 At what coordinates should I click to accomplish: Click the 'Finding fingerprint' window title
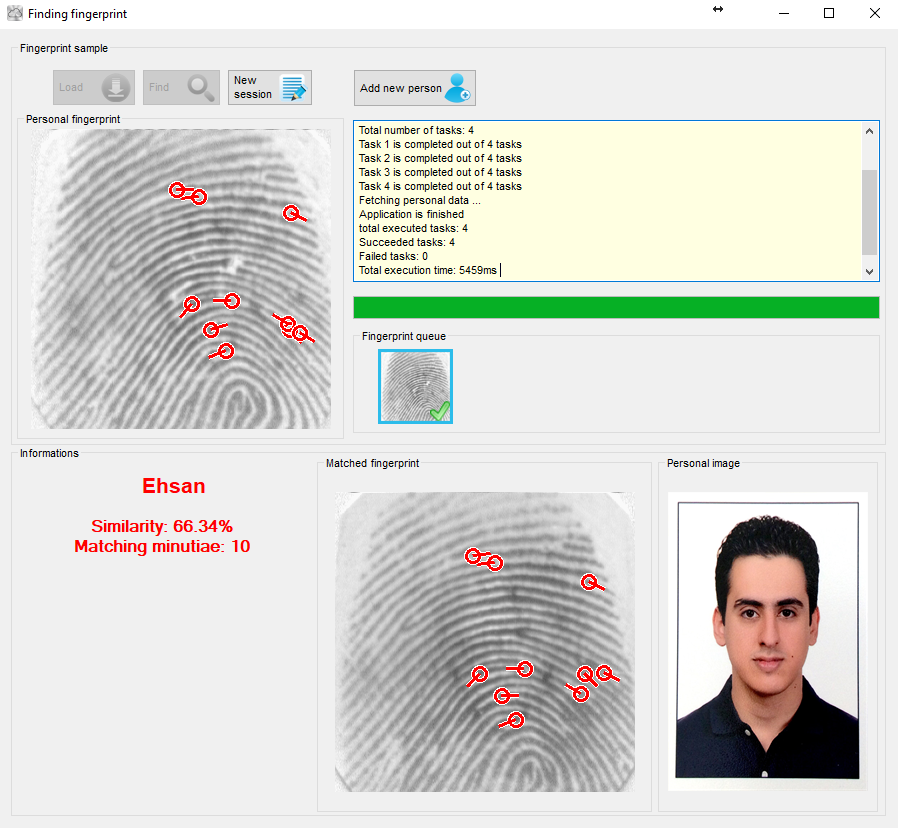77,14
